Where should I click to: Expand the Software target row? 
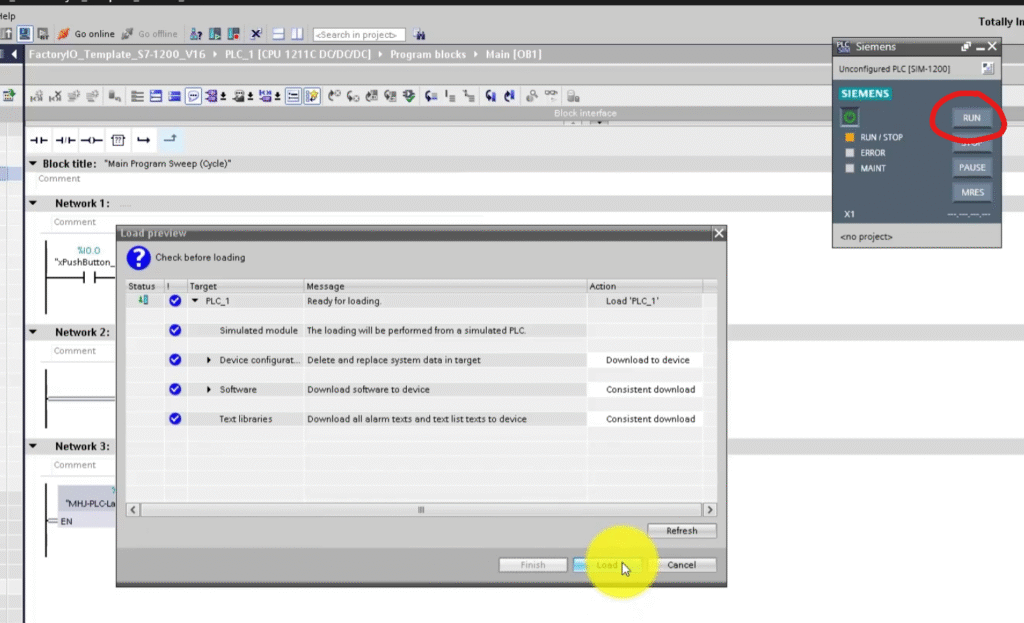pos(210,390)
